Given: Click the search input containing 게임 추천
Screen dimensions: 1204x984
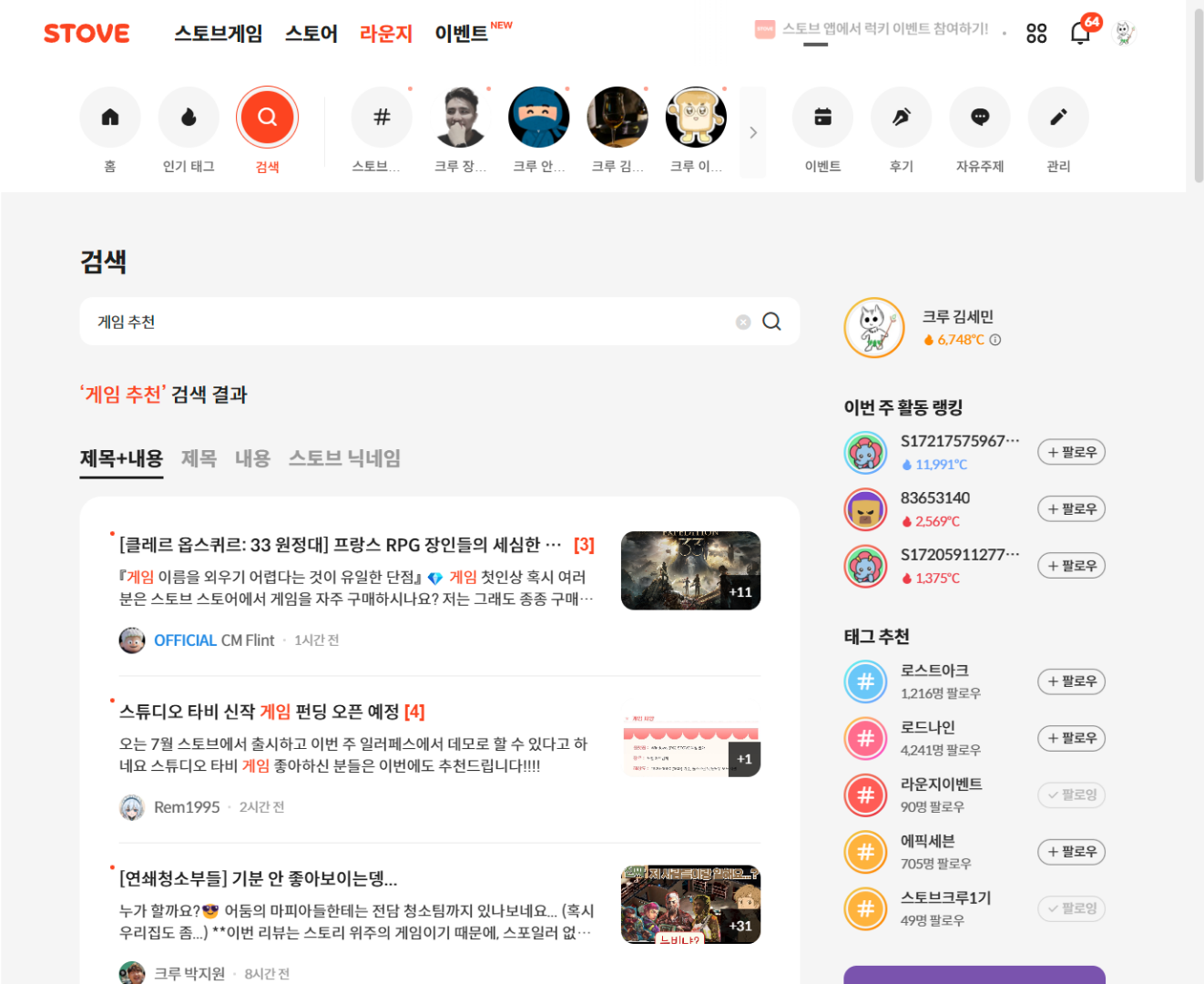Looking at the screenshot, I should tap(410, 322).
